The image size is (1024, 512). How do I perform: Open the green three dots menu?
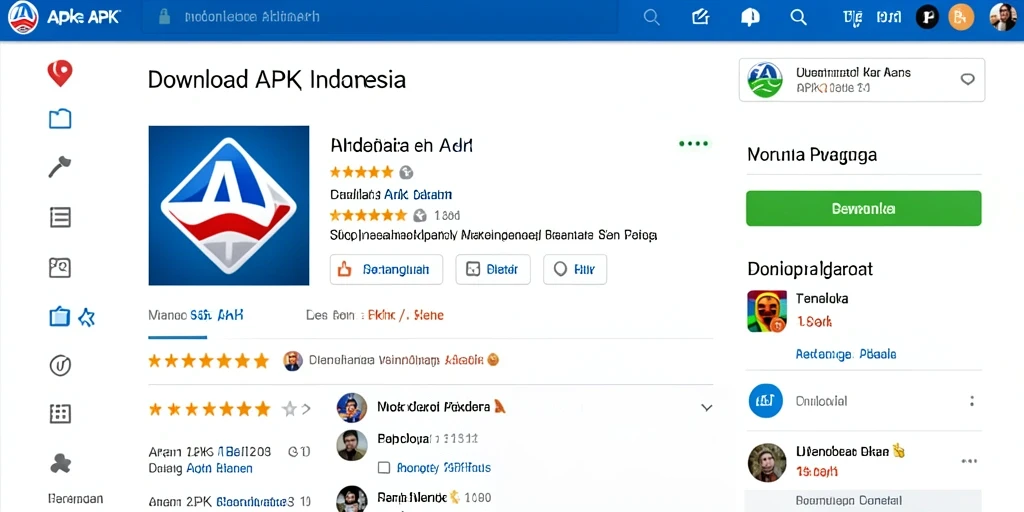coord(694,143)
